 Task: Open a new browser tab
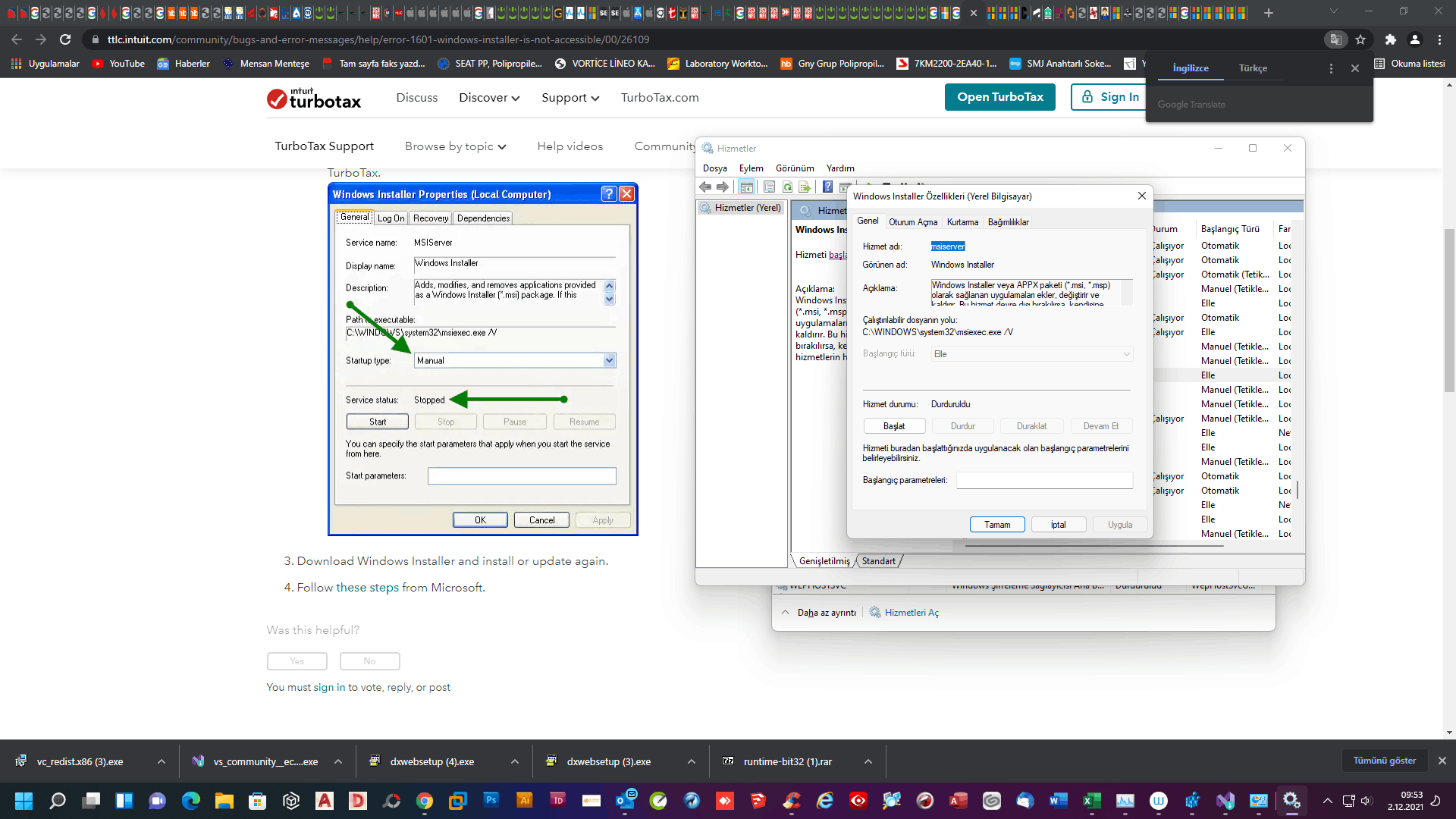(1269, 13)
